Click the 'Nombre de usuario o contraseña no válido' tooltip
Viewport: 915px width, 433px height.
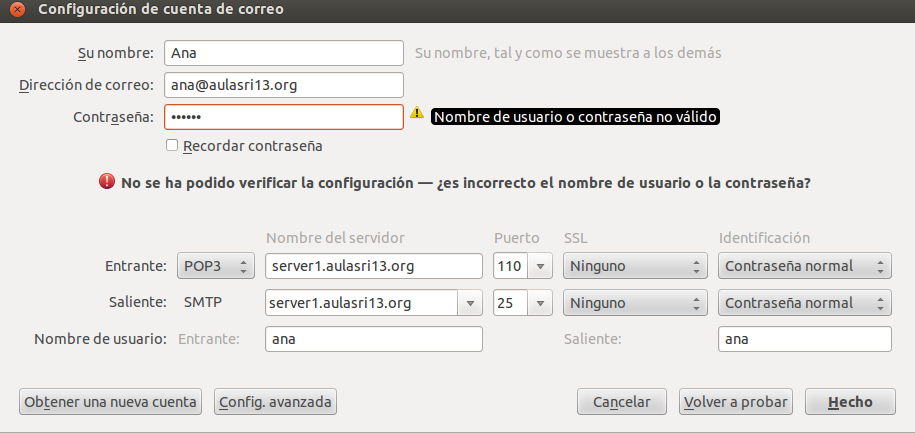[575, 117]
